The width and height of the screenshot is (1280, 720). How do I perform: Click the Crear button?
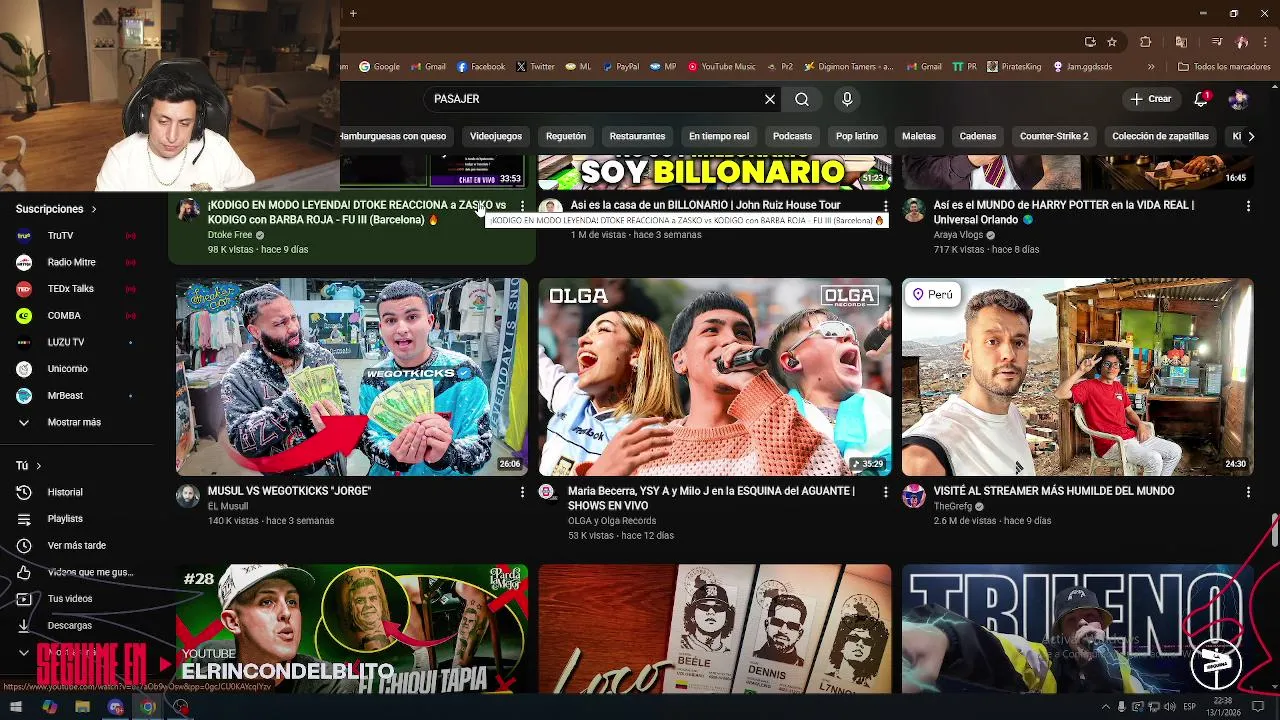pos(1151,99)
